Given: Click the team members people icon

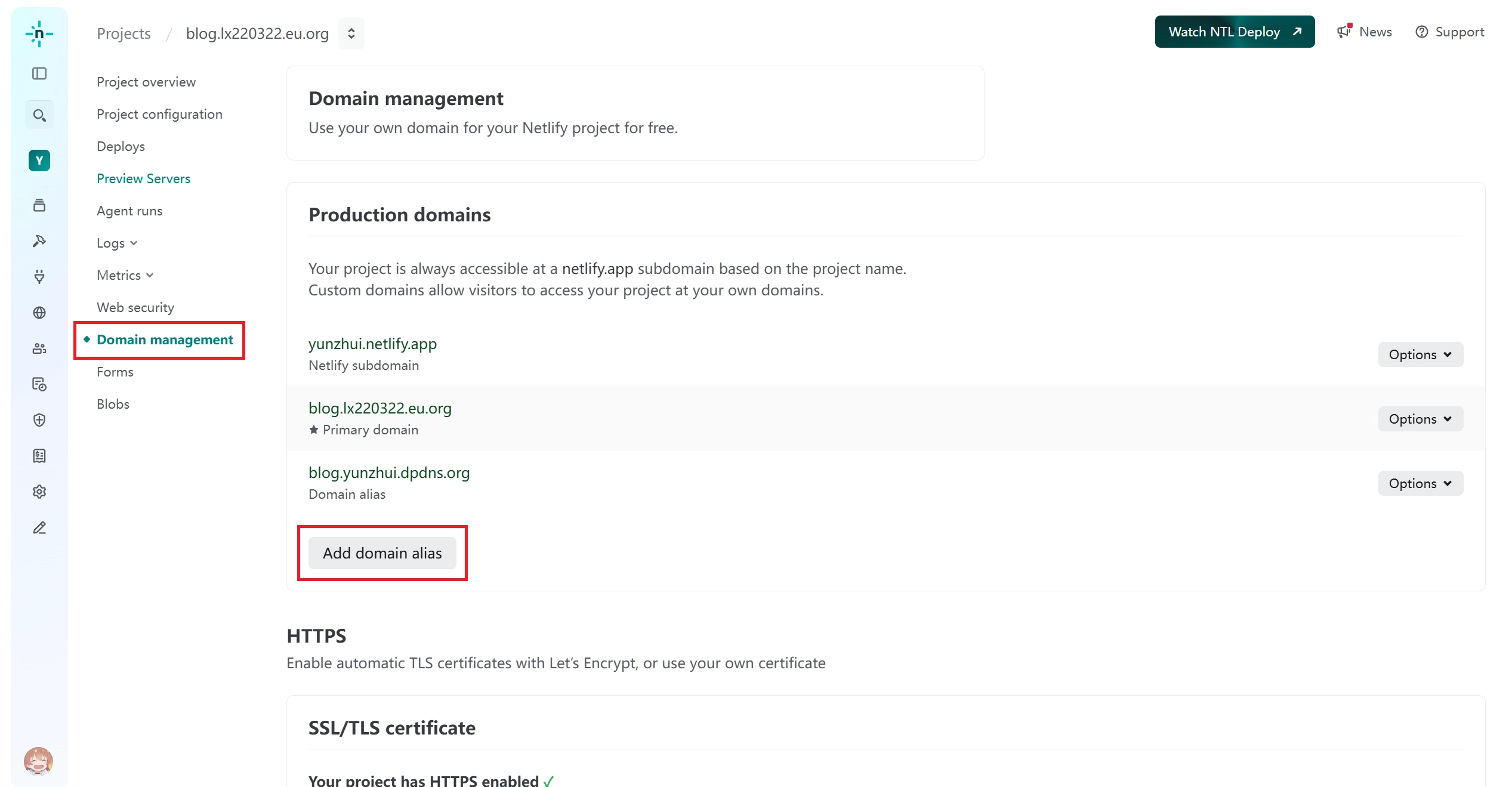Looking at the screenshot, I should tap(39, 348).
